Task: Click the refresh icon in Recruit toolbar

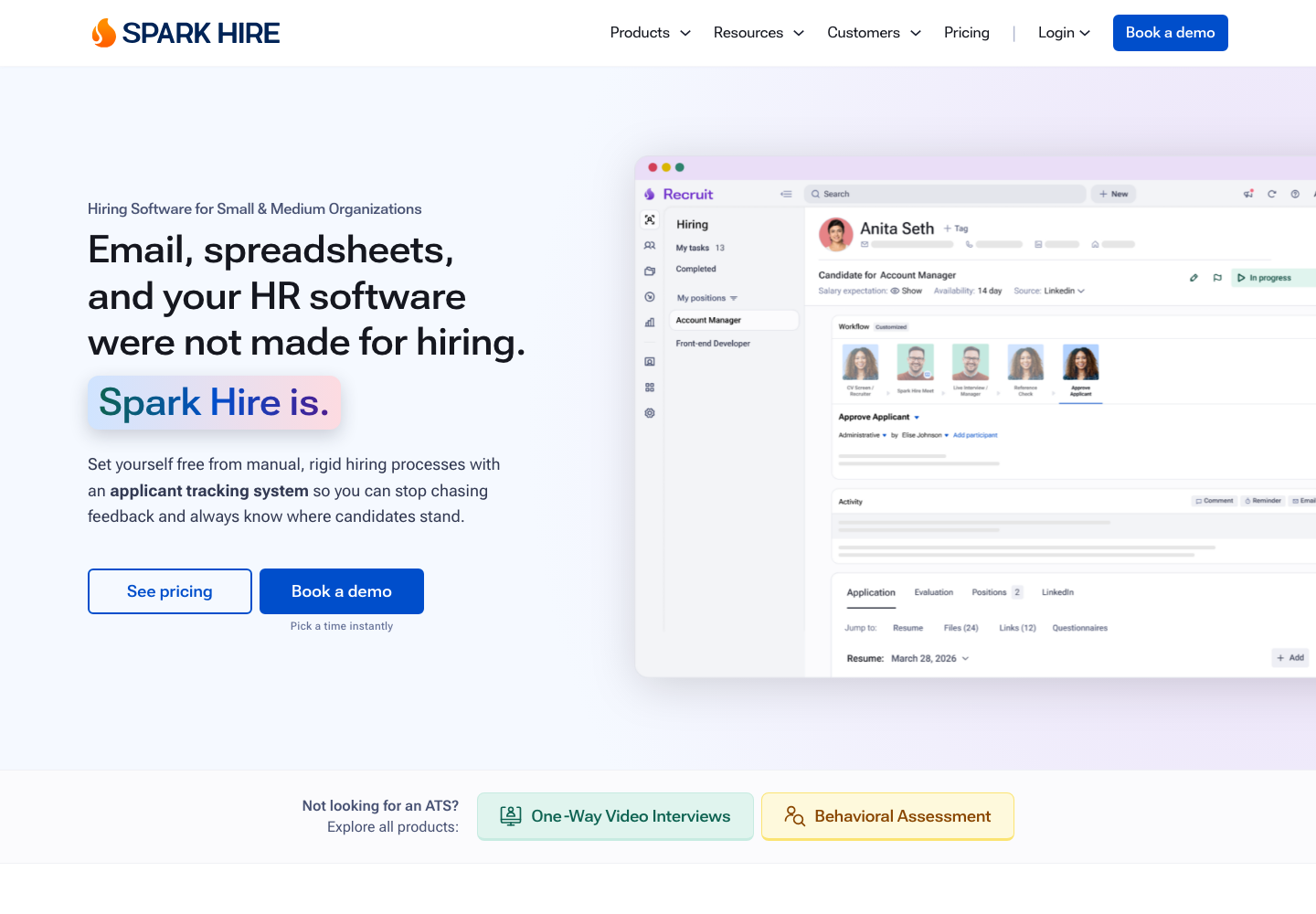Action: tap(1271, 194)
